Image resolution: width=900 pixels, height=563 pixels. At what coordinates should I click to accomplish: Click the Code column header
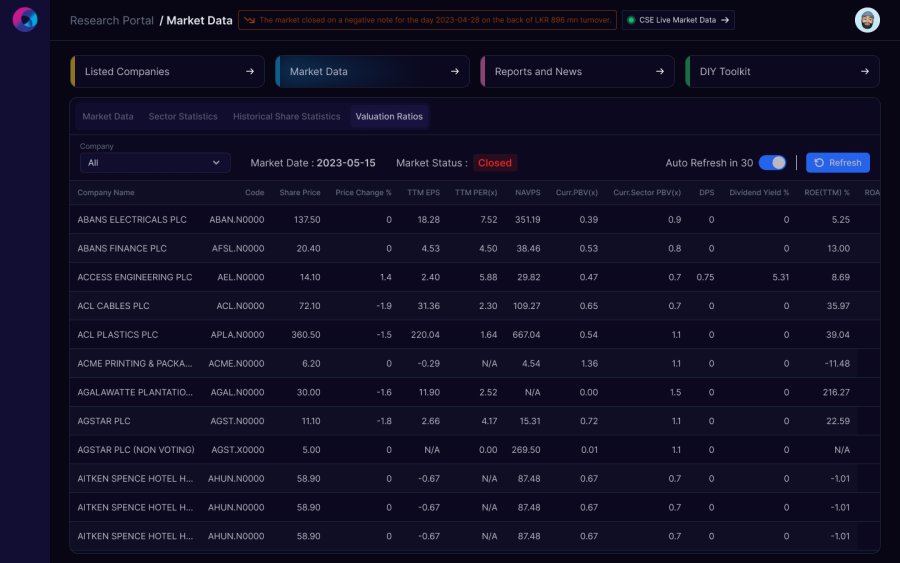254,193
